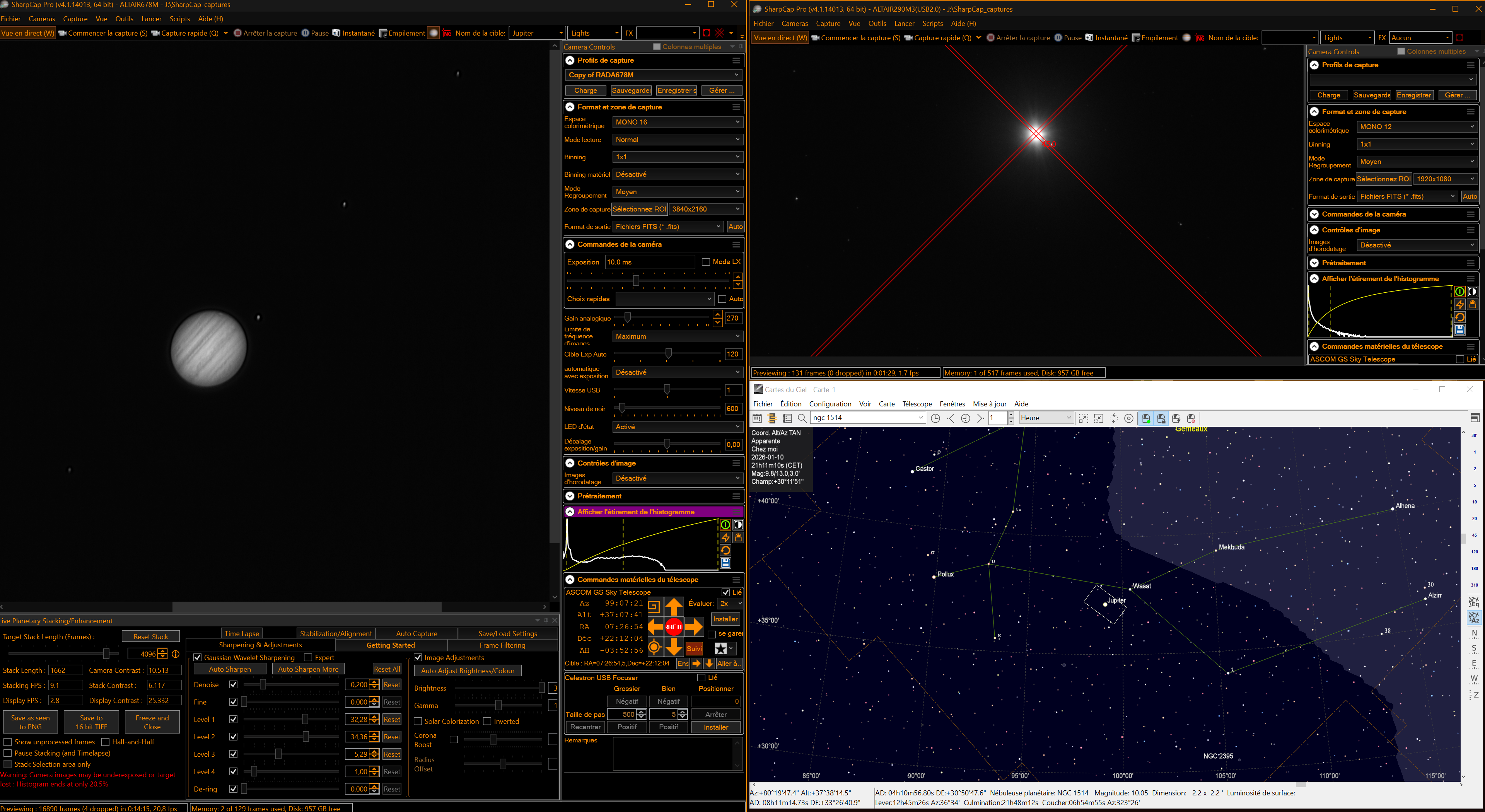Enable the Mode LX checkbox
Screen dimensions: 1485x812
[706, 262]
